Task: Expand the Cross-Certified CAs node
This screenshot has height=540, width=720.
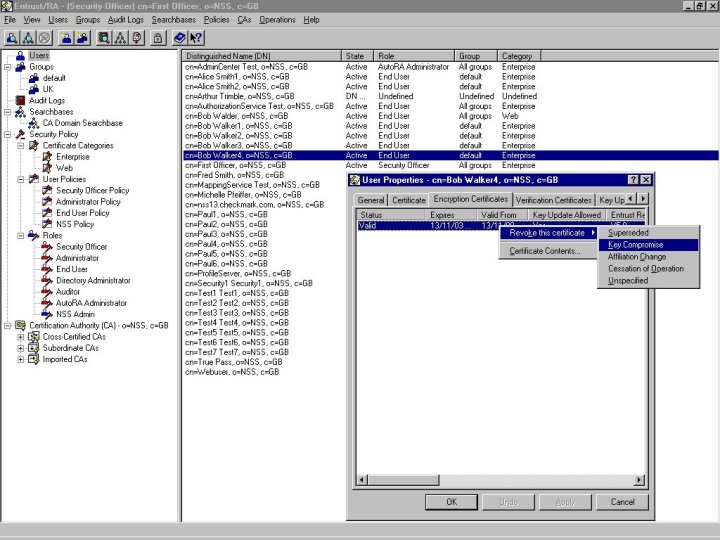Action: click(x=21, y=337)
